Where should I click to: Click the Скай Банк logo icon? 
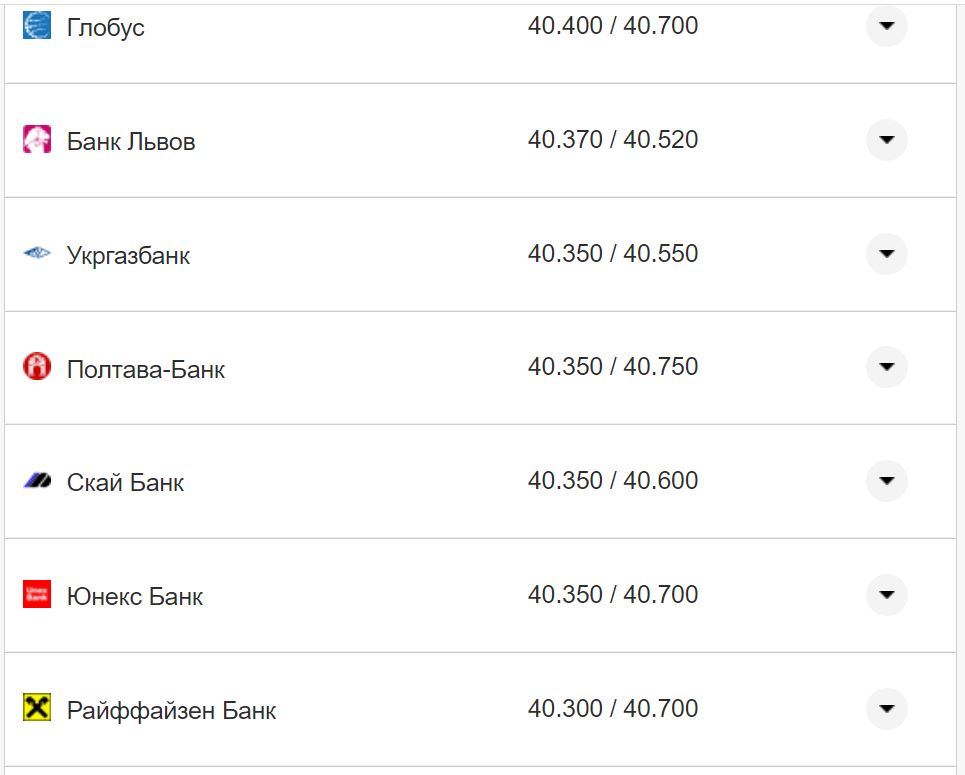coord(36,482)
